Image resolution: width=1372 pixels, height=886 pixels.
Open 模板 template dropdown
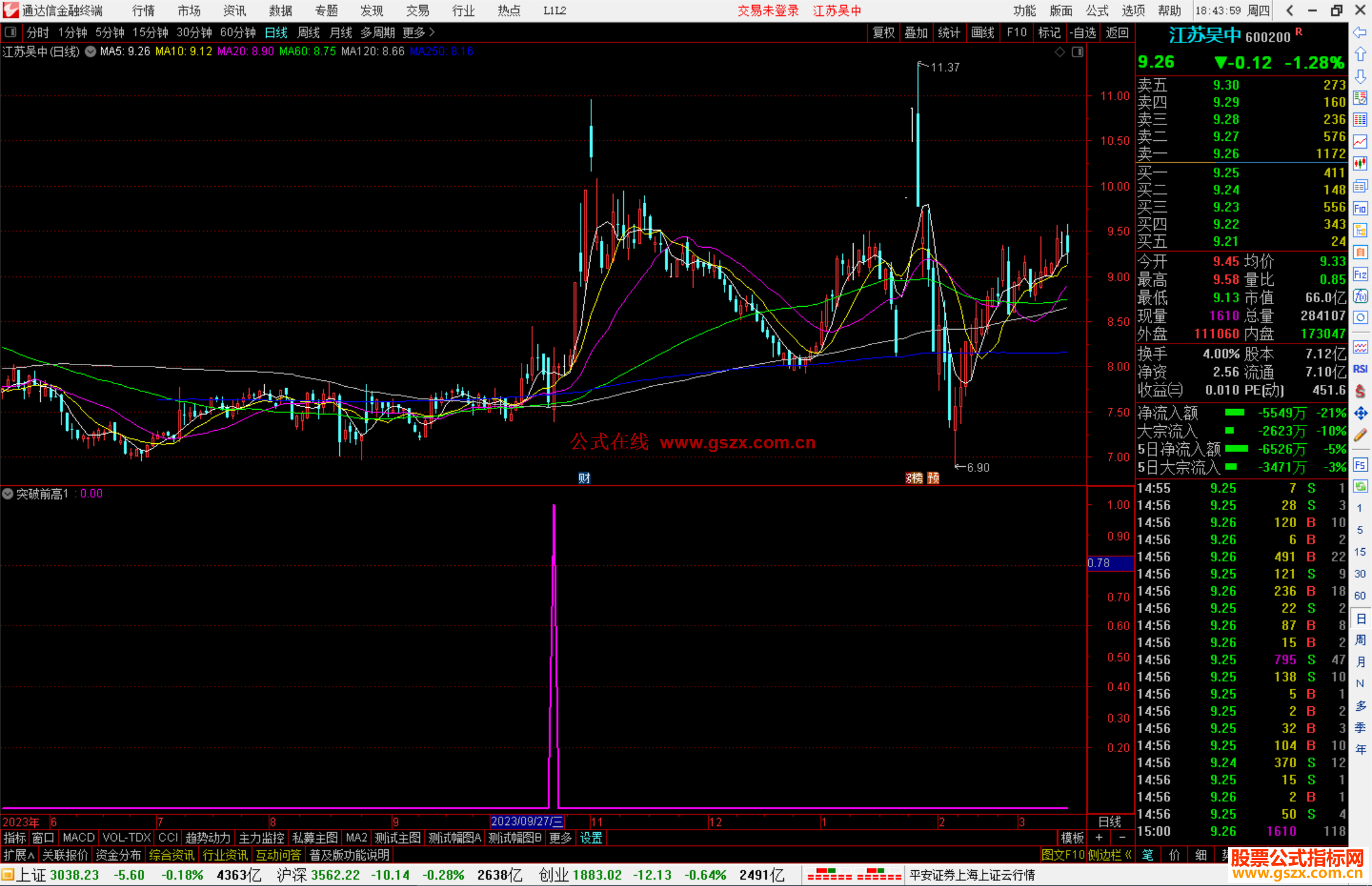click(x=1072, y=838)
